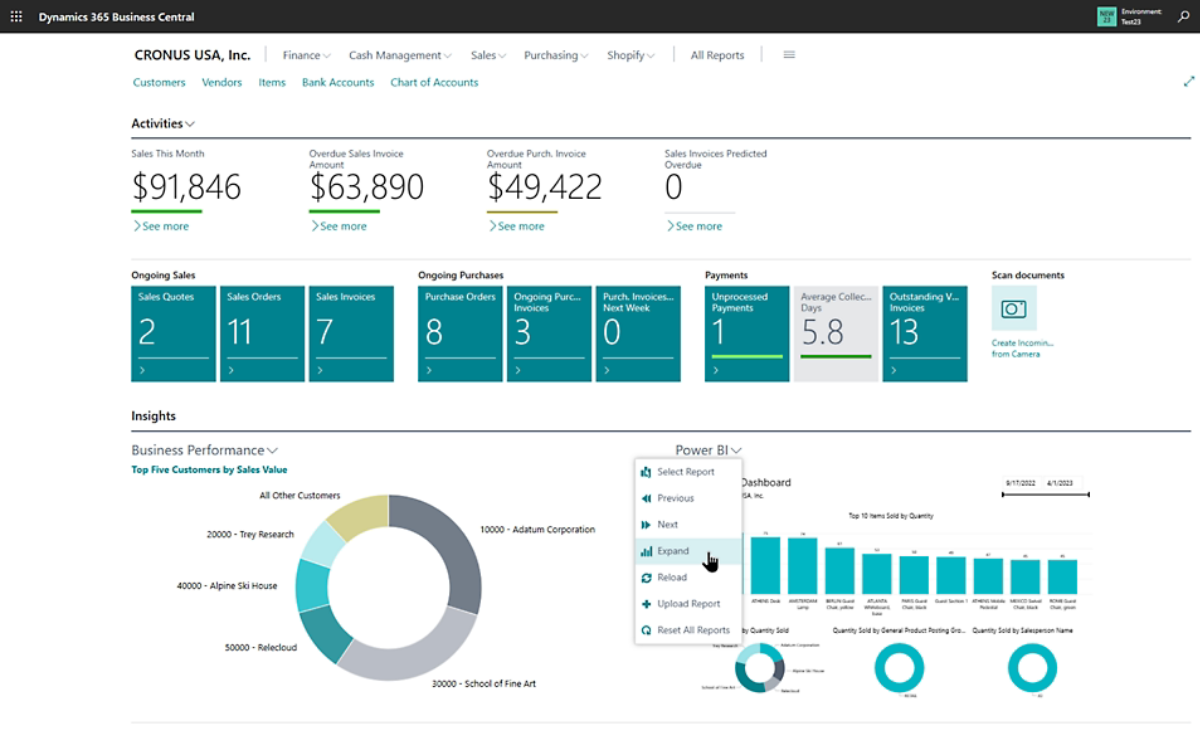Viewport: 1200px width, 750px height.
Task: Open the Unprocessed Payments tile
Action: pyautogui.click(x=746, y=334)
